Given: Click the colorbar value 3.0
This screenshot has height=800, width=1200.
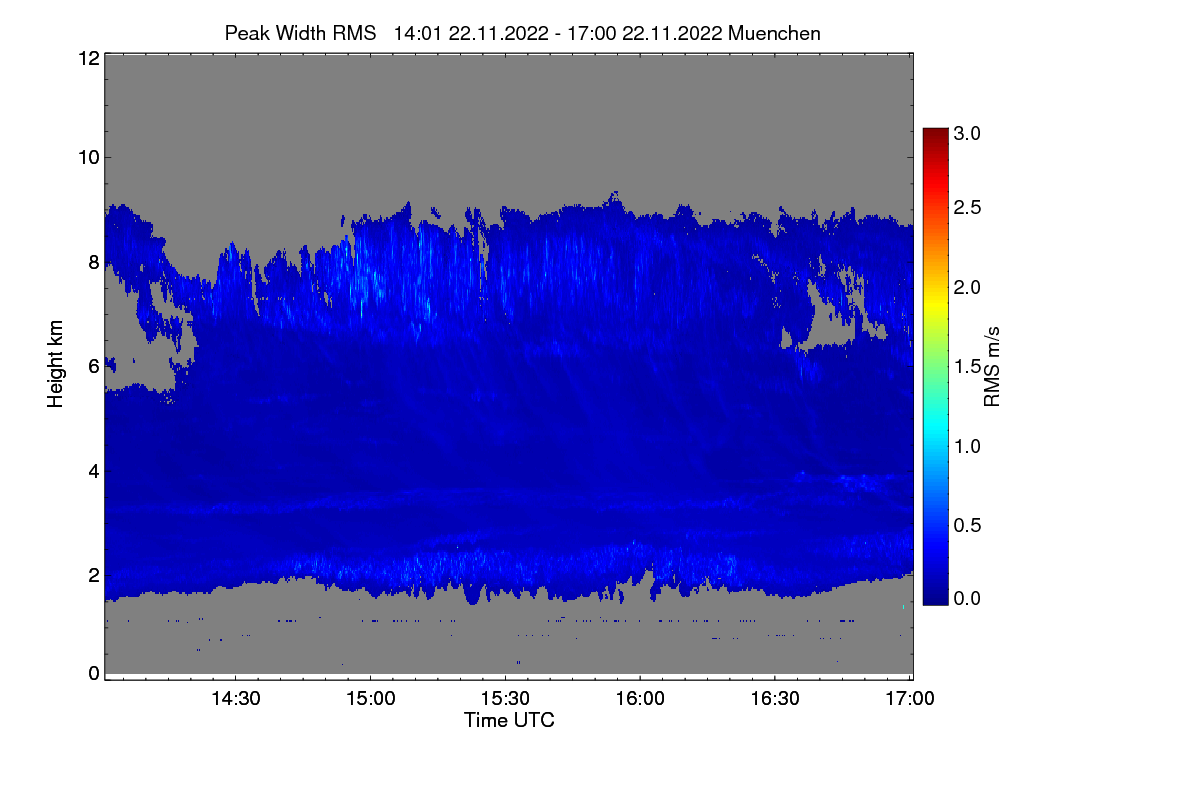Looking at the screenshot, I should click(968, 134).
